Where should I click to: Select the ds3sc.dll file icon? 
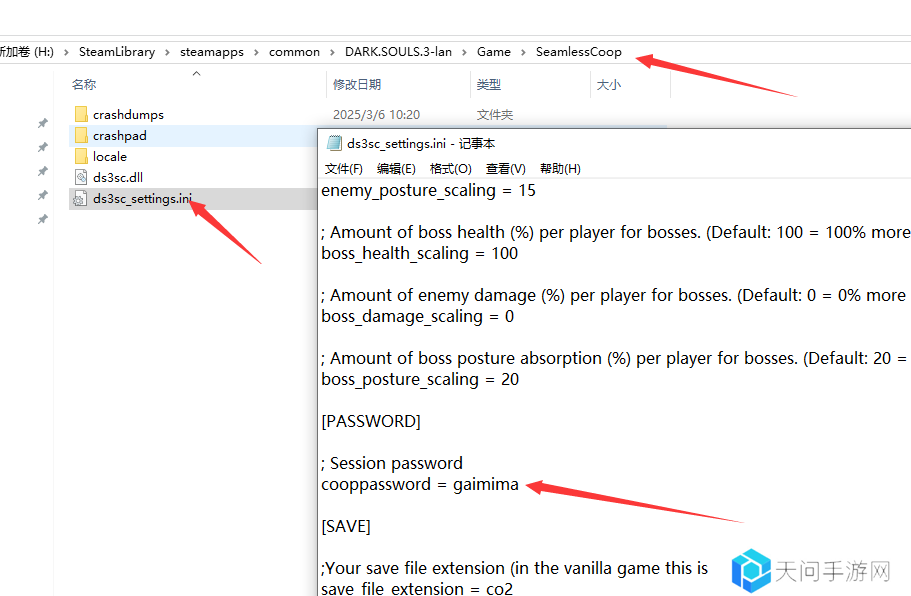81,177
